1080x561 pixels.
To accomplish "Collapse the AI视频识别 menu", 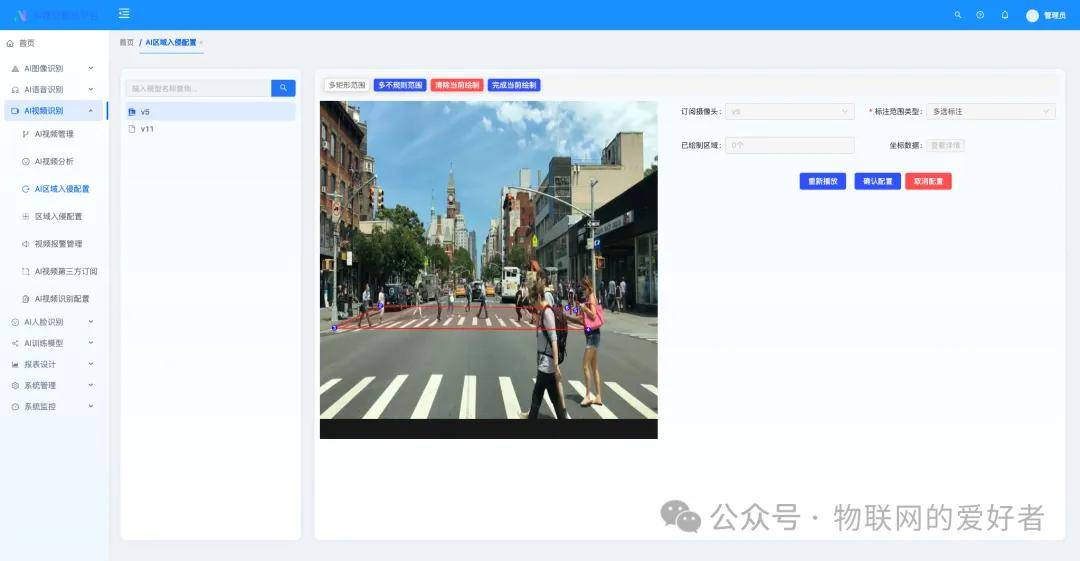I will [53, 110].
